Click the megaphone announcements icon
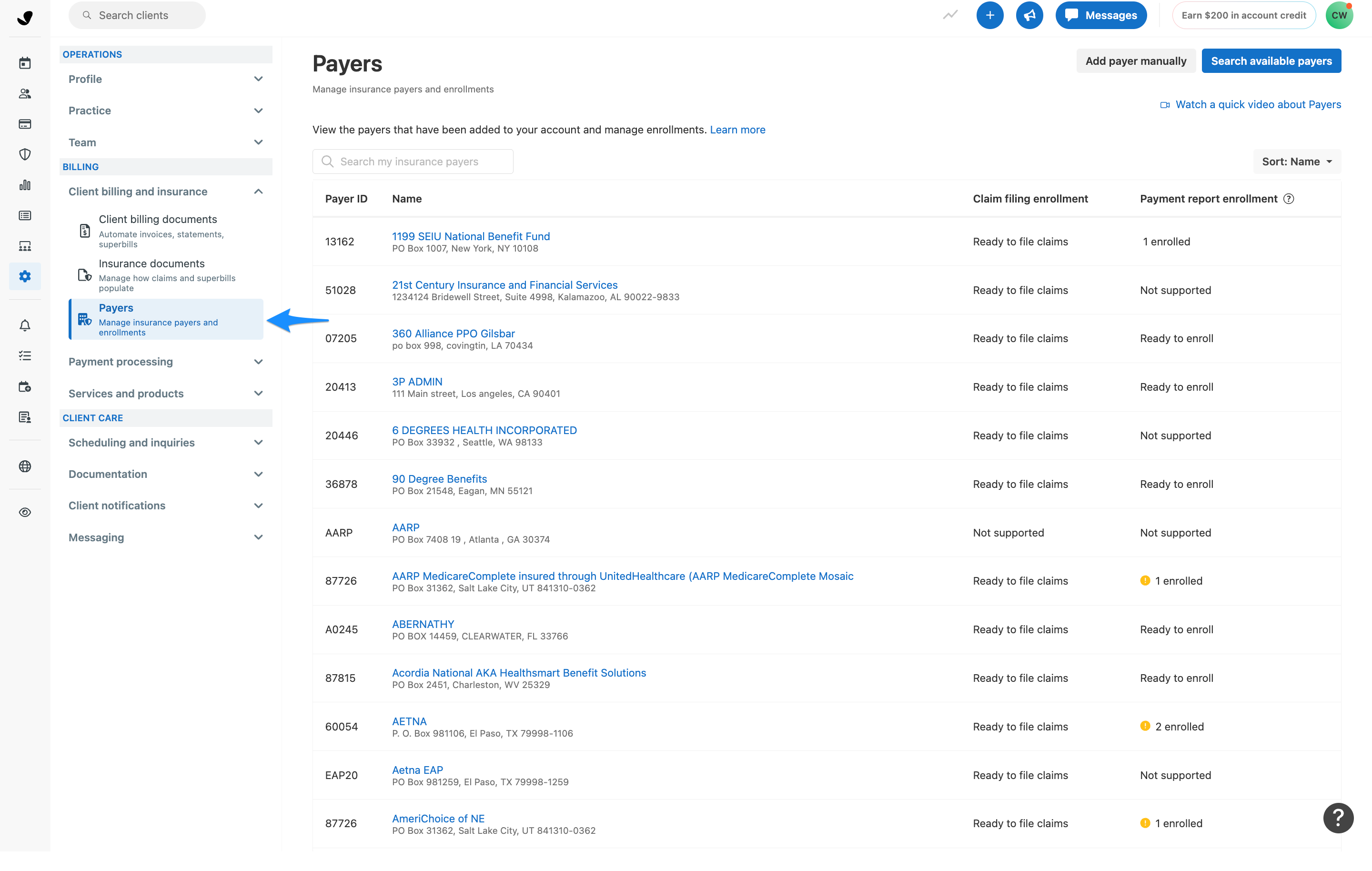 coord(1029,15)
